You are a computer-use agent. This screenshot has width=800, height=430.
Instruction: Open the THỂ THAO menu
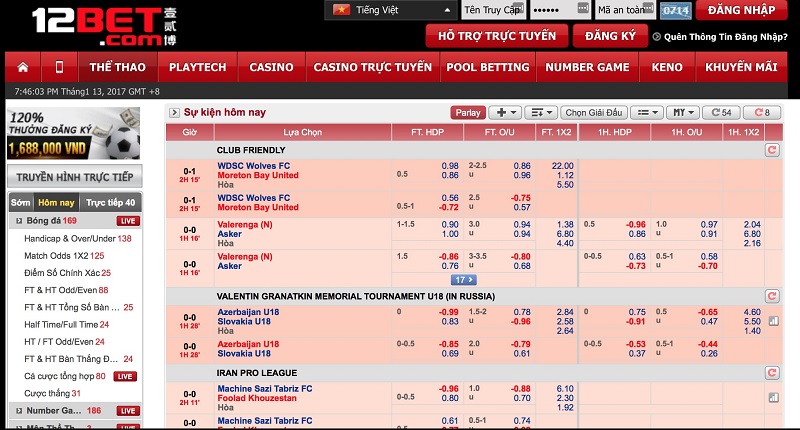tap(117, 67)
